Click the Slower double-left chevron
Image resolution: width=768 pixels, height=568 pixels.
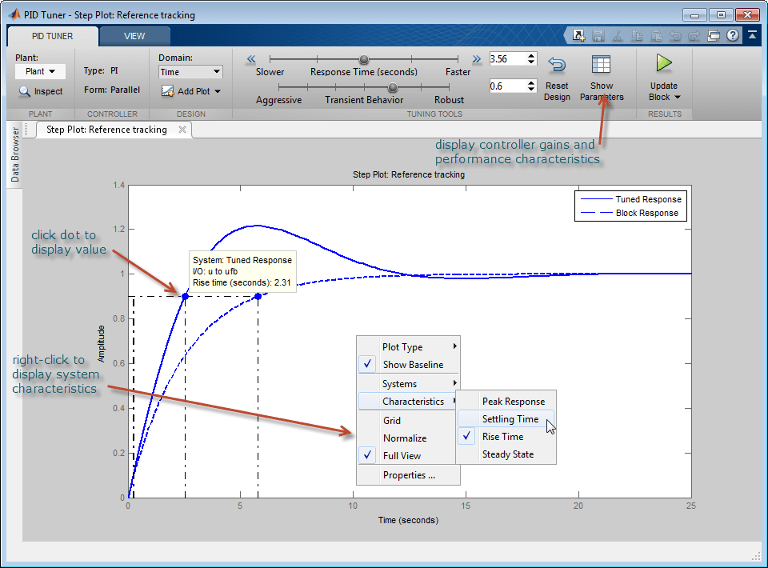(x=251, y=59)
